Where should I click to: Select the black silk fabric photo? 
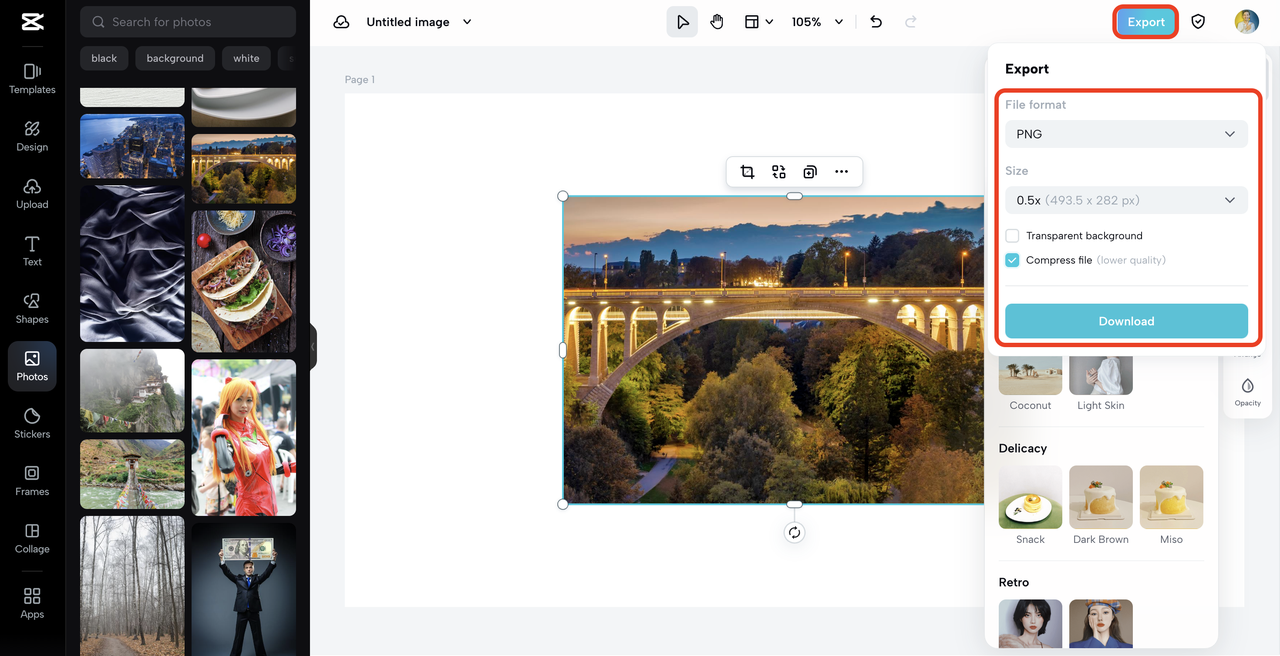pos(132,264)
